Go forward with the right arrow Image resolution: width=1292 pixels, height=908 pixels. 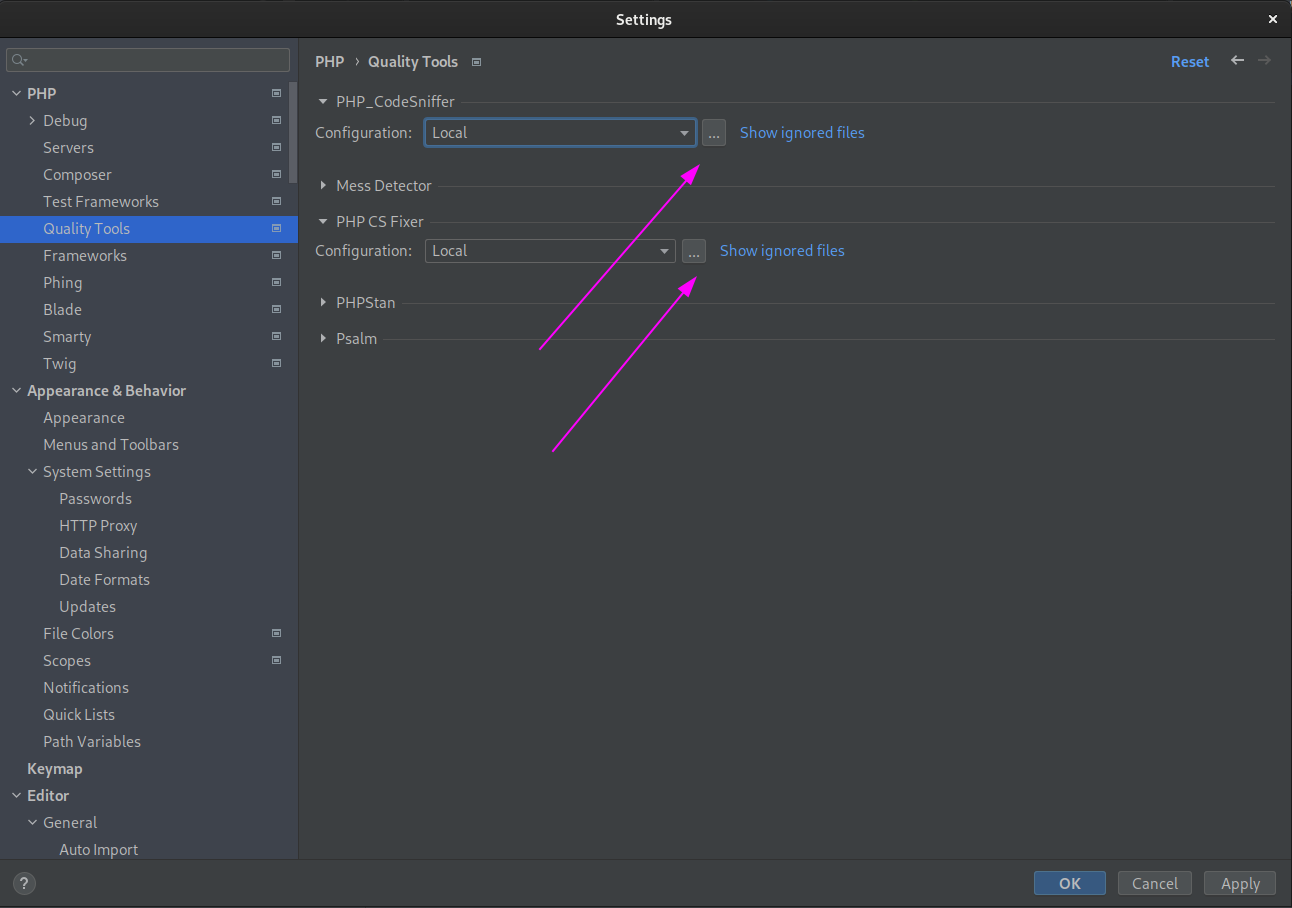(x=1264, y=61)
